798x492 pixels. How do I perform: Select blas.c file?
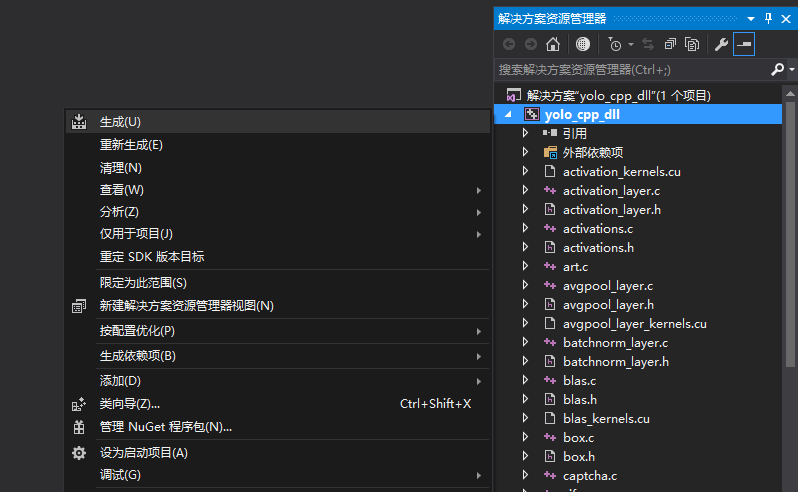(579, 381)
